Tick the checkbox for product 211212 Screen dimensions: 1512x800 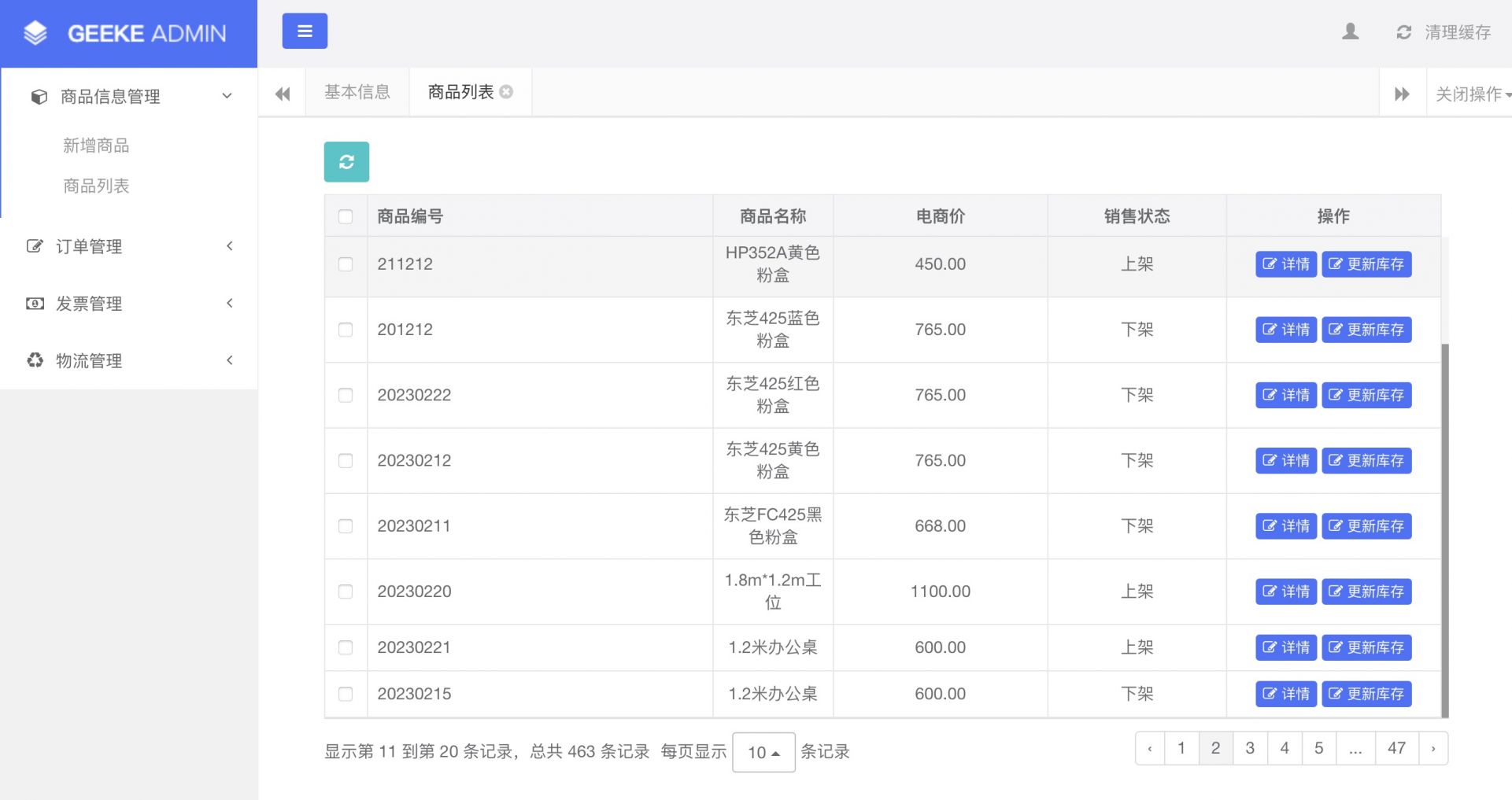pos(346,264)
